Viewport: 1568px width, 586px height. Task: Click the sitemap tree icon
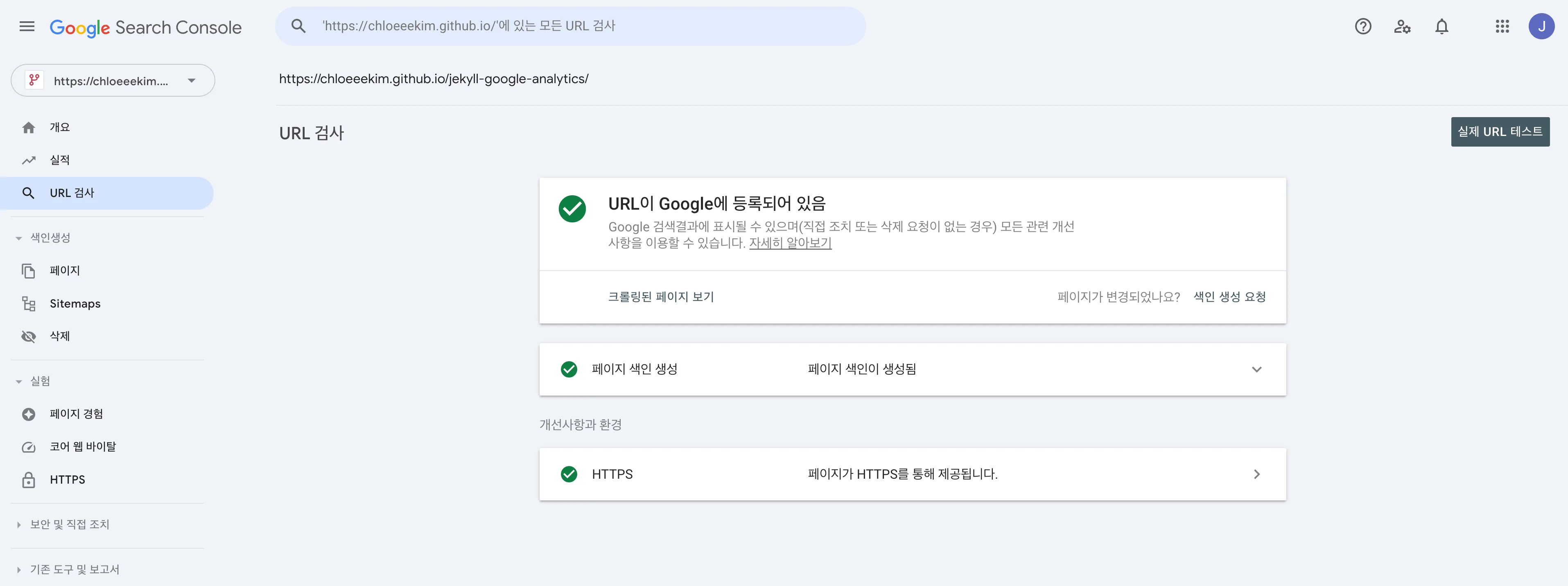29,303
